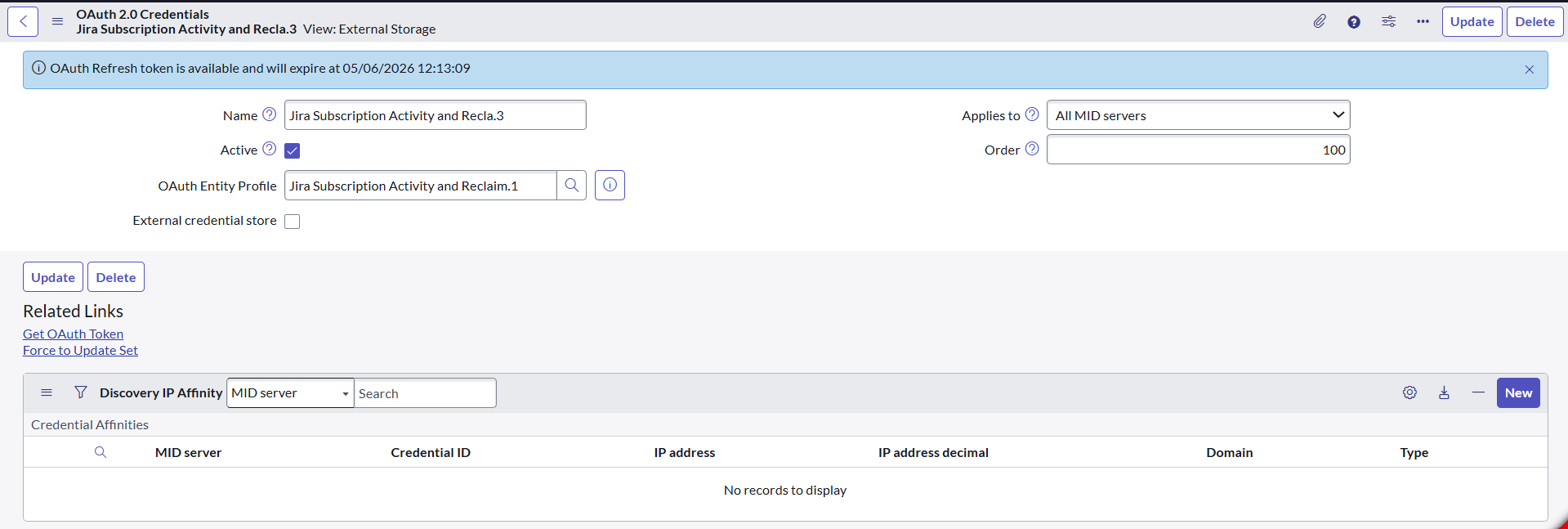The height and width of the screenshot is (529, 1568).
Task: Open the Applies to dropdown
Action: pos(1199,115)
